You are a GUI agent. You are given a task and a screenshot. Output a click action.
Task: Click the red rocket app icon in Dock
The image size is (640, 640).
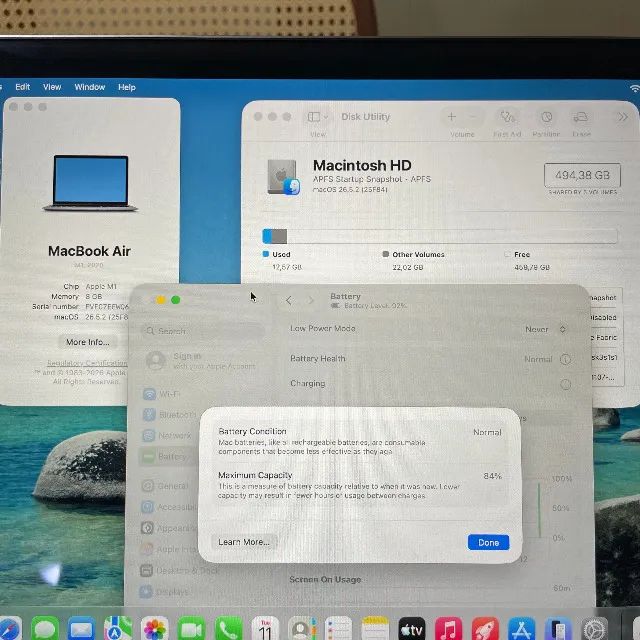tap(485, 629)
